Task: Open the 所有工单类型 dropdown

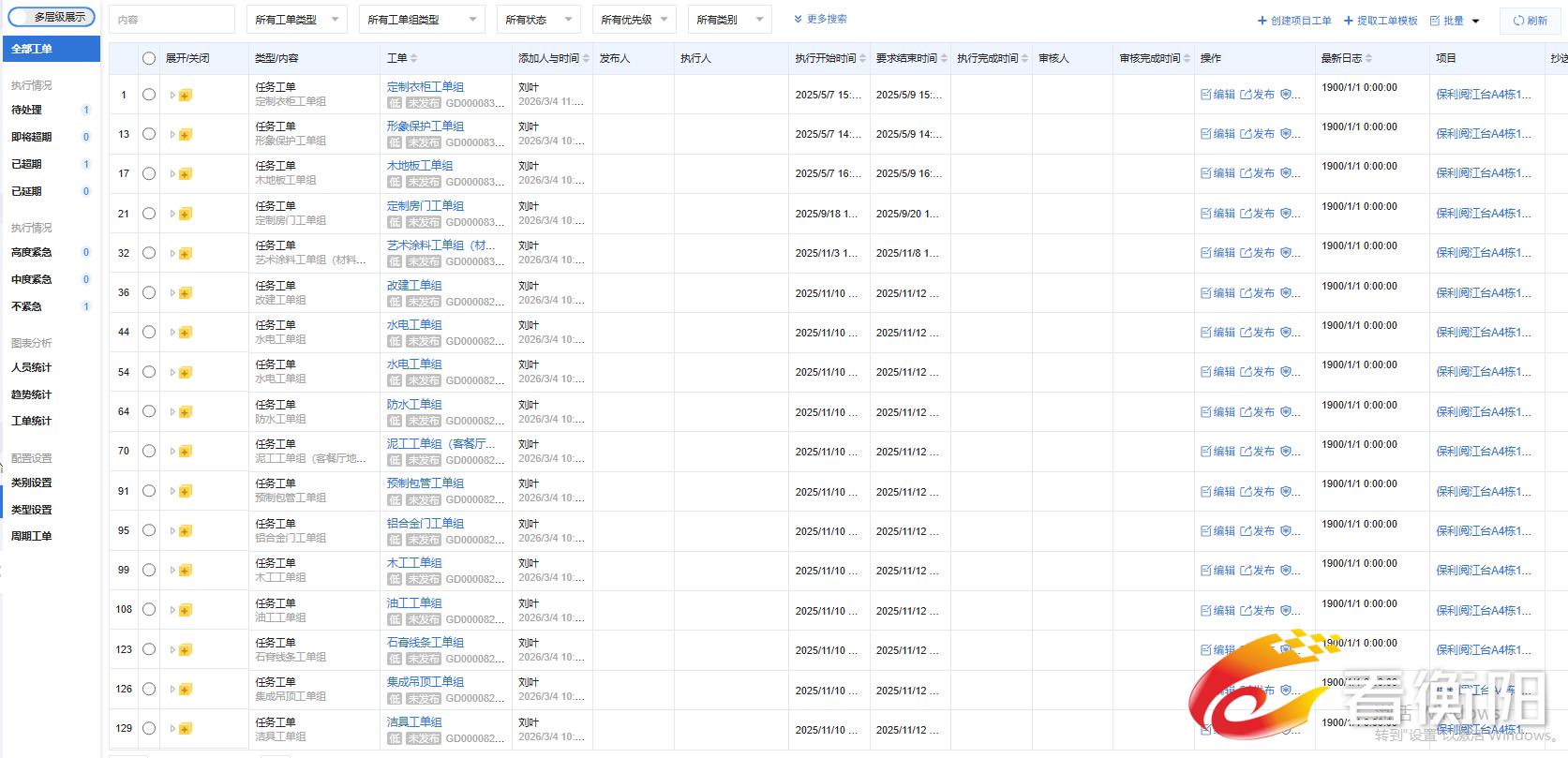Action: tap(296, 20)
